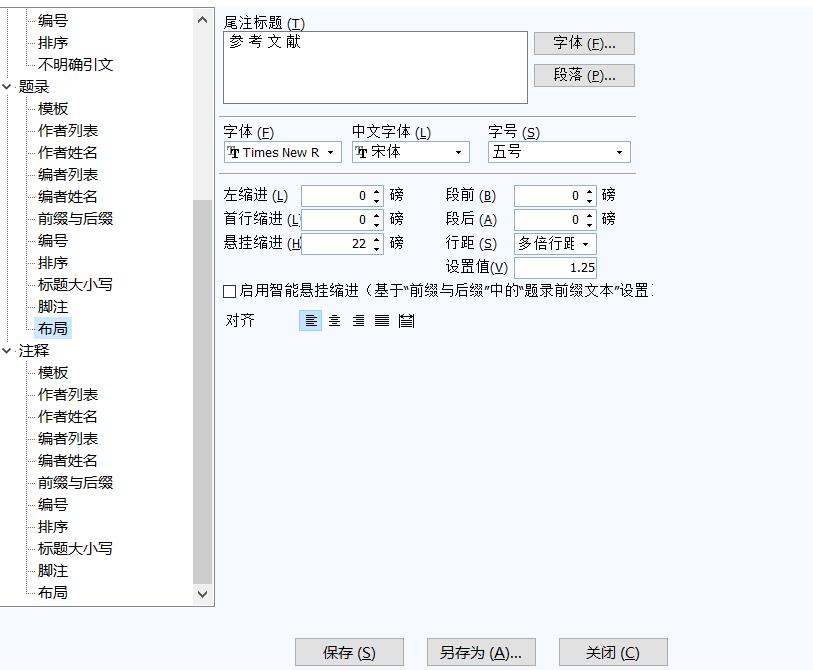The width and height of the screenshot is (813, 670).
Task: Click the 悬挂缩进 field showing 22
Action: point(336,243)
